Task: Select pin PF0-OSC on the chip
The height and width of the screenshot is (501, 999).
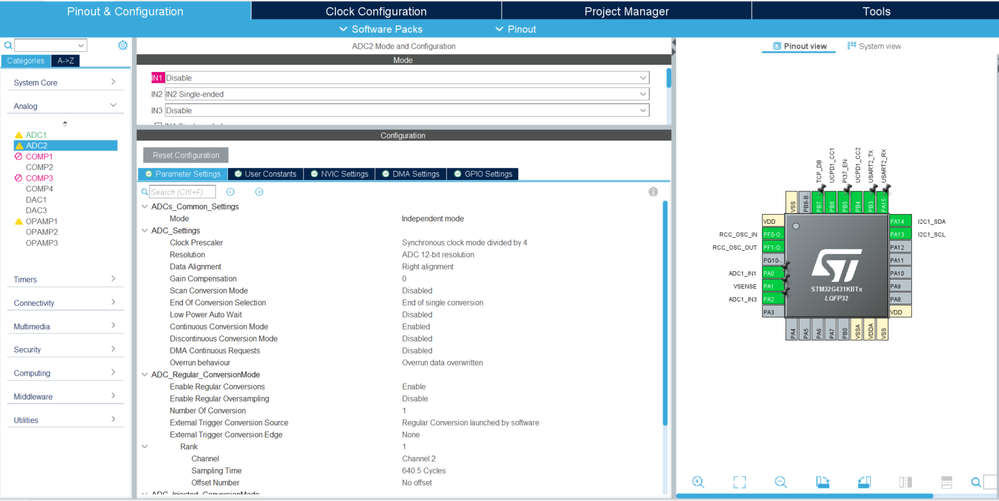Action: pyautogui.click(x=773, y=235)
